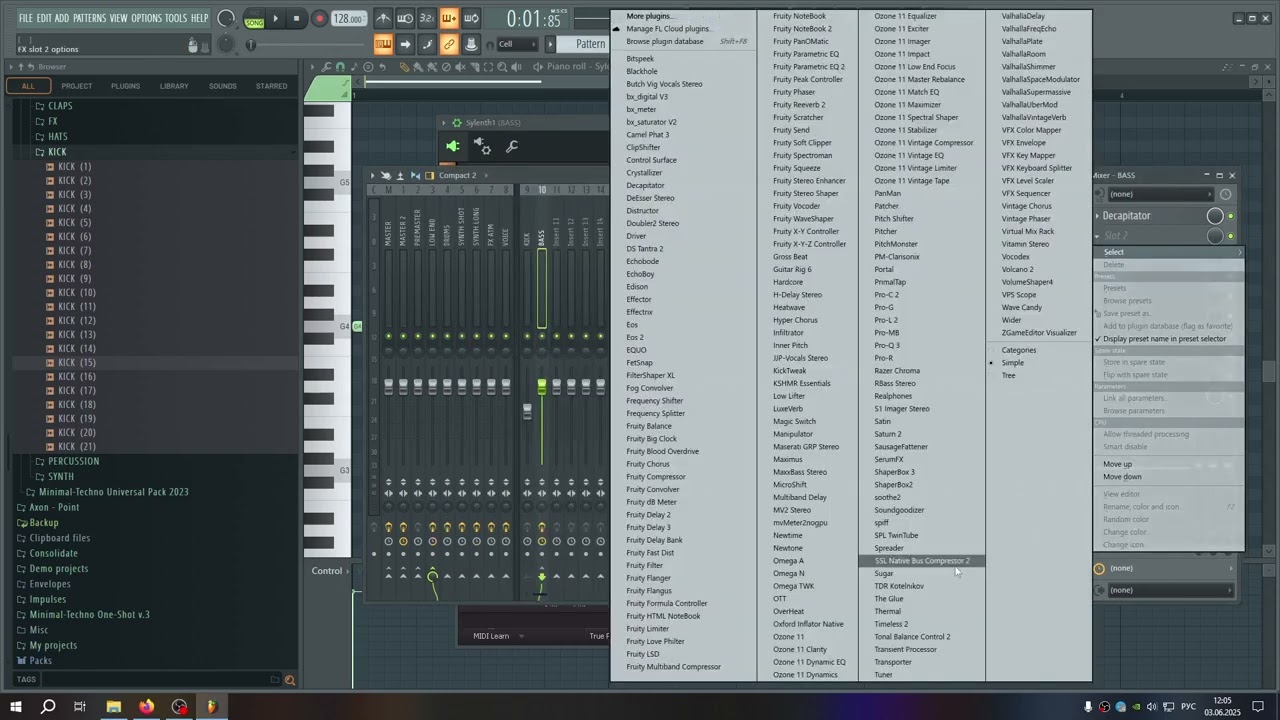Switch browser to PLUGINS tab
1280x720 pixels.
tap(125, 86)
